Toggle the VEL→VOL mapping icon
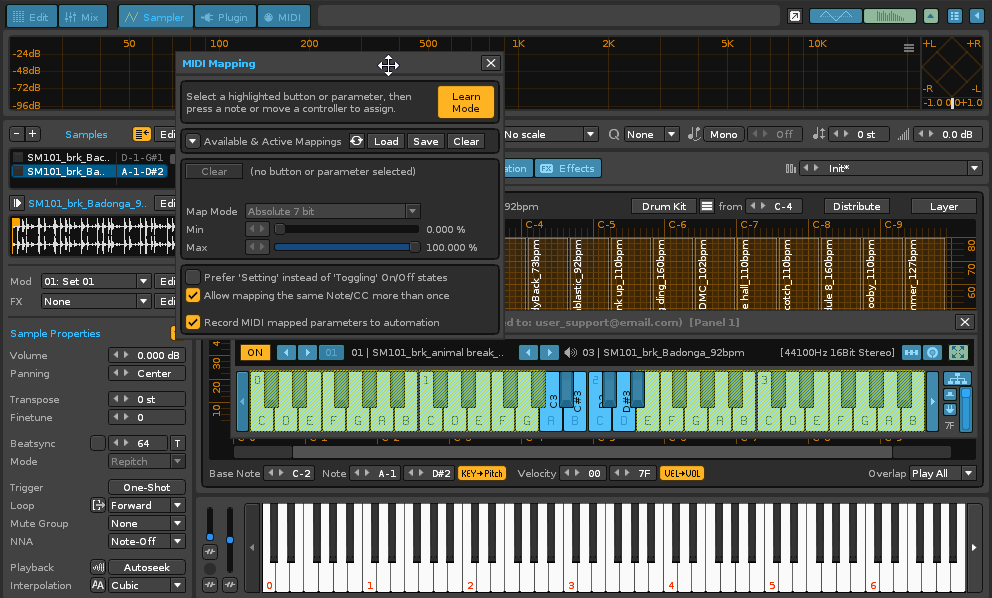The height and width of the screenshot is (598, 992). [x=682, y=473]
